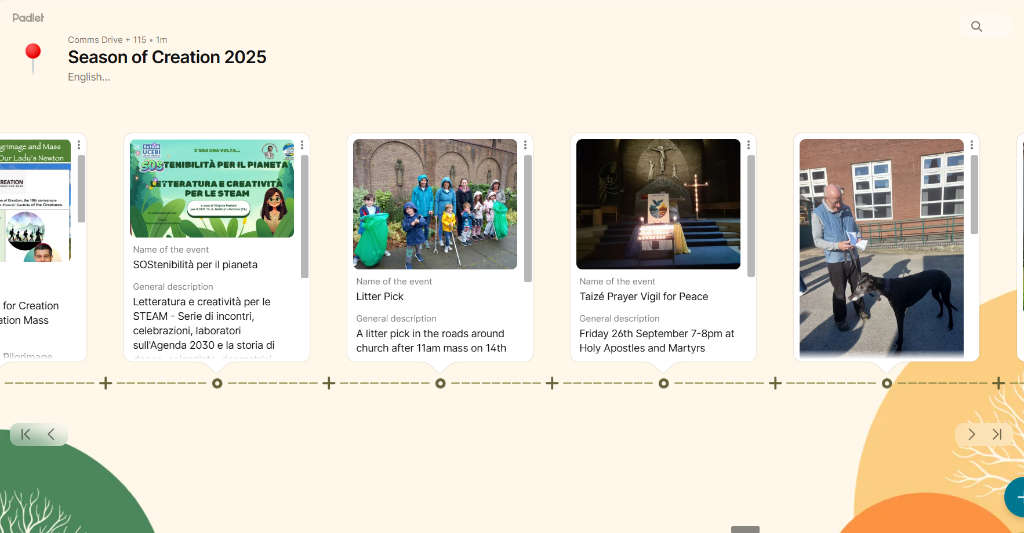Open three-dot menu on man with dog post
This screenshot has width=1024, height=533.
point(971,145)
